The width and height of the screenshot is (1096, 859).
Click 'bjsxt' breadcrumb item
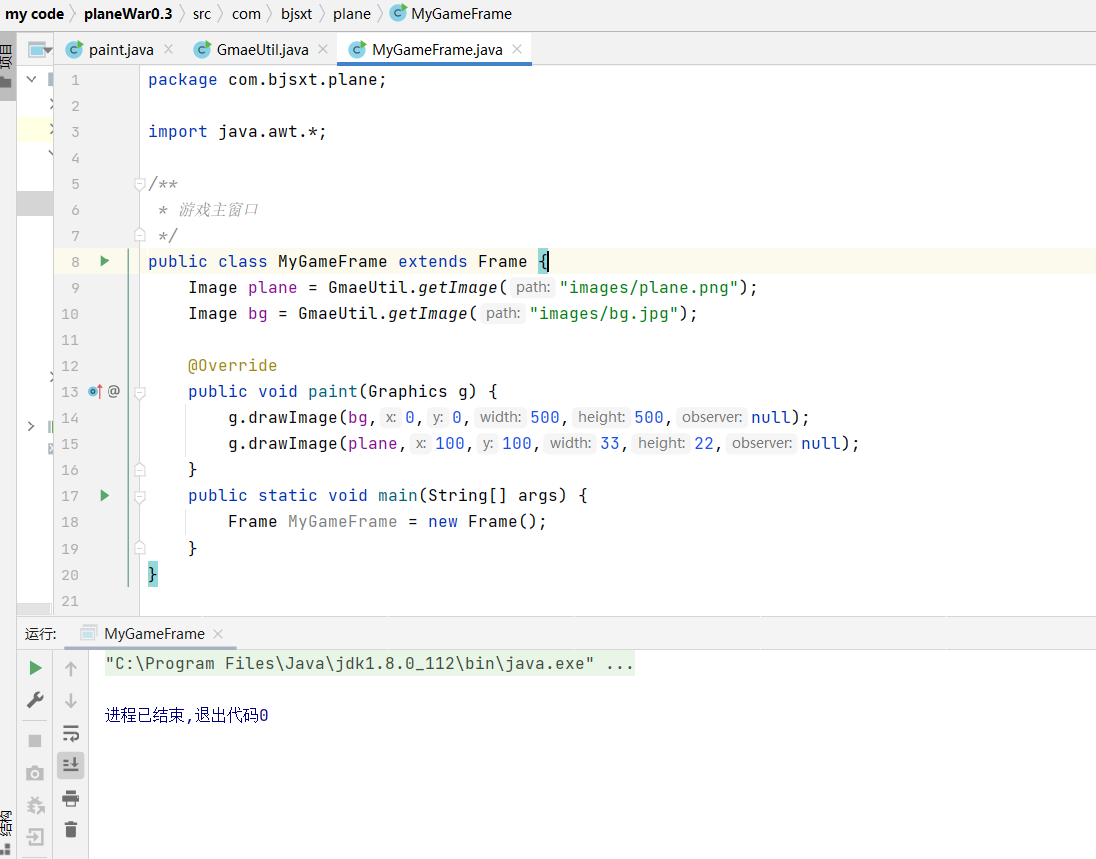296,14
